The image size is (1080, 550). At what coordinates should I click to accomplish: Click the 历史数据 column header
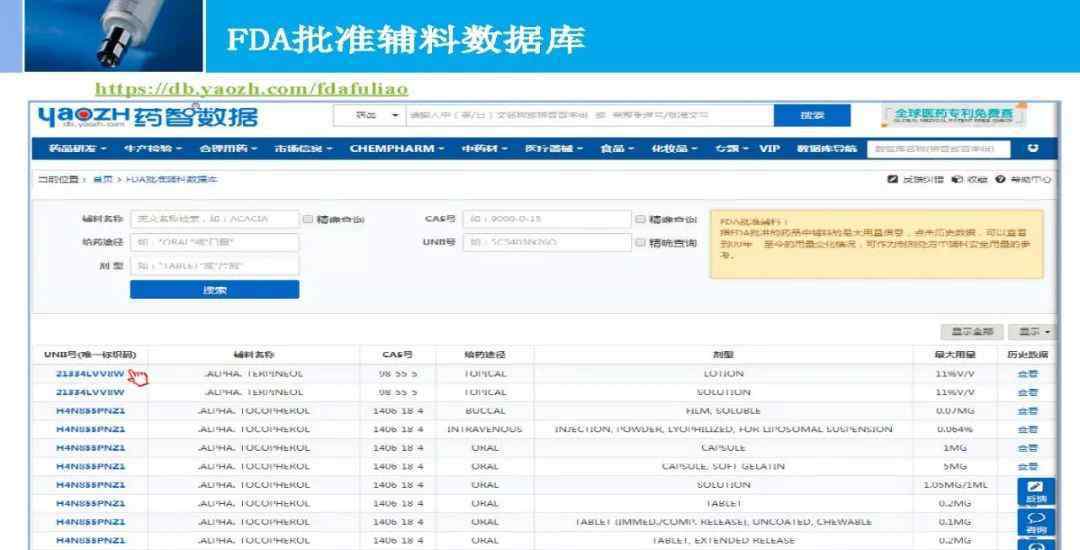pyautogui.click(x=1027, y=355)
